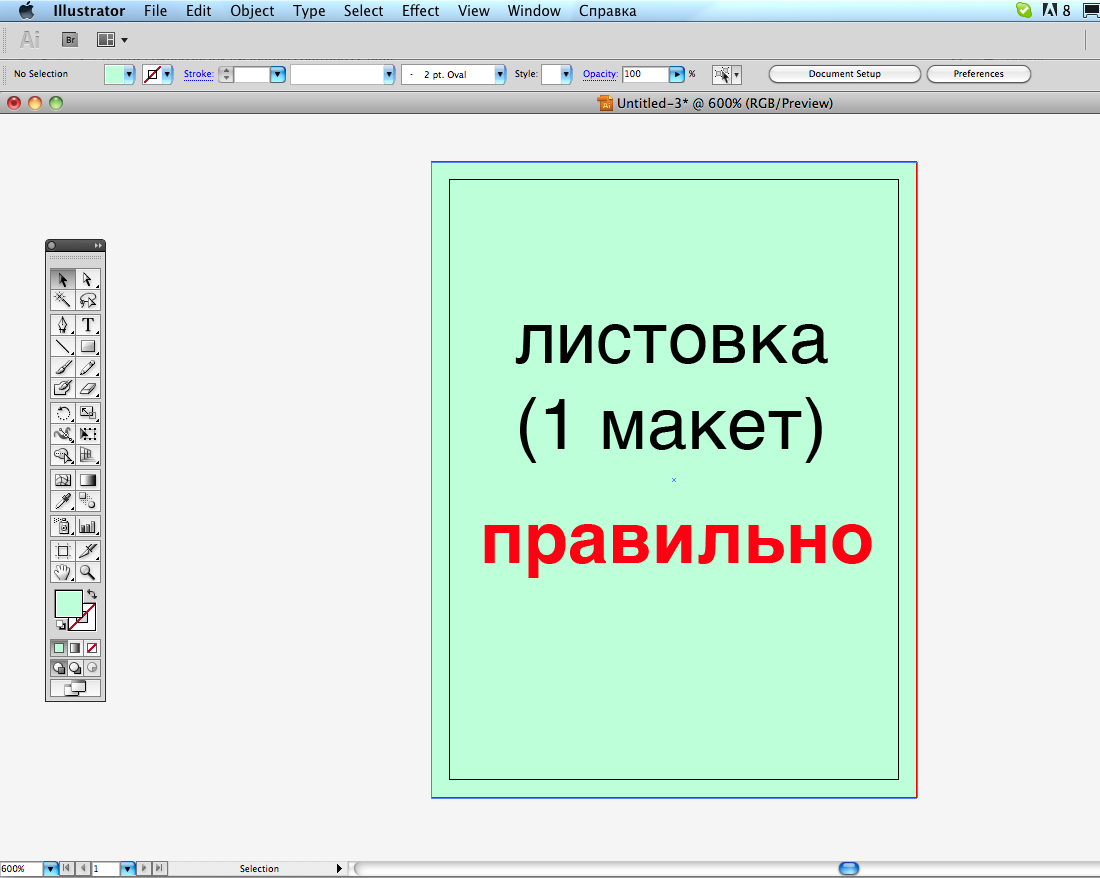Select the Type tool

point(88,325)
